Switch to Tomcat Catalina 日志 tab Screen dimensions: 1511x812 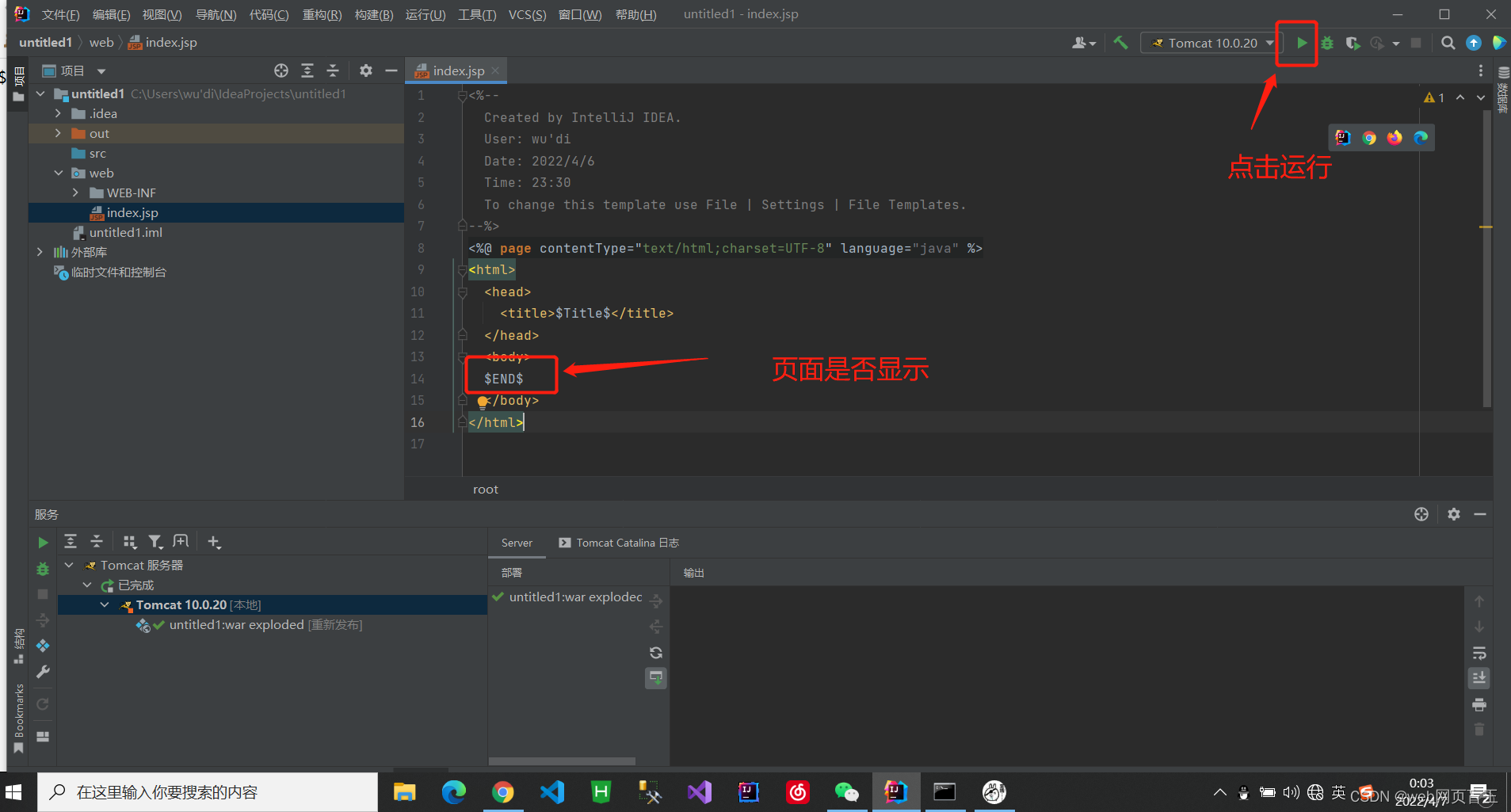(619, 543)
